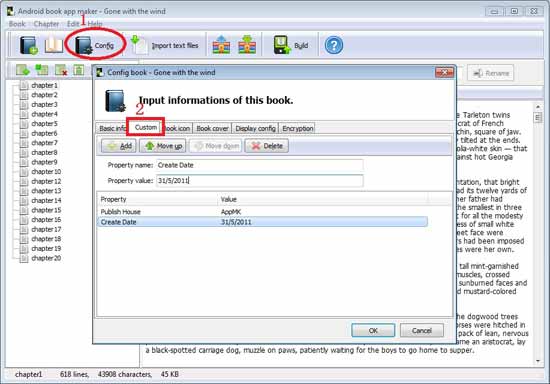Select chapter19 in the chapter tree

click(46, 248)
